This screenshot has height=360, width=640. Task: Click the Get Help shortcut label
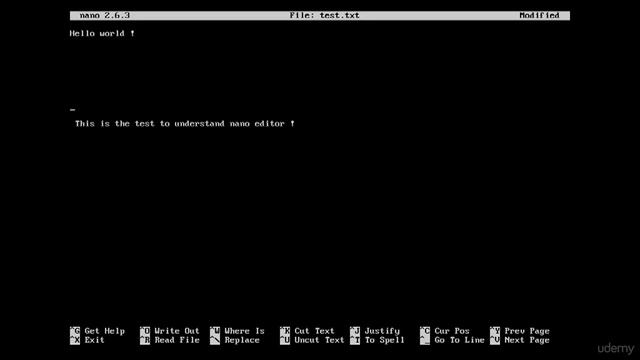(97, 331)
